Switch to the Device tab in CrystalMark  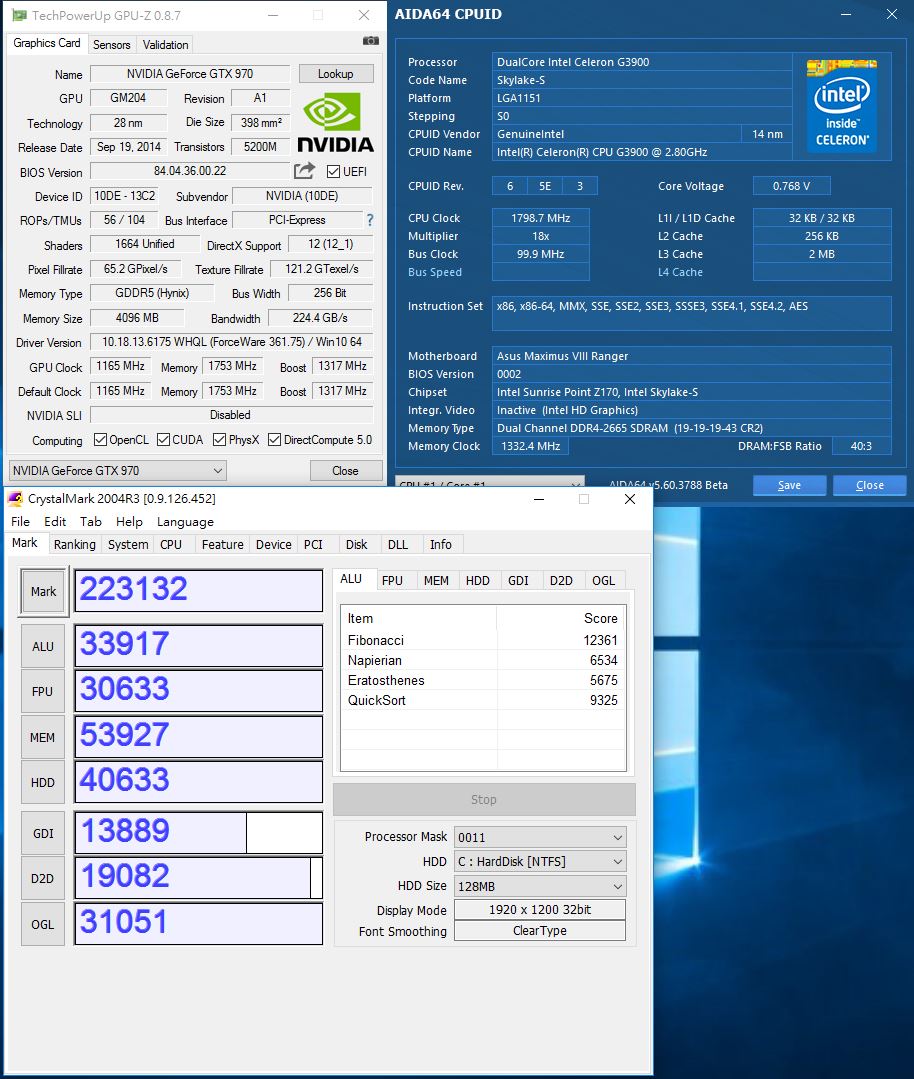point(274,544)
